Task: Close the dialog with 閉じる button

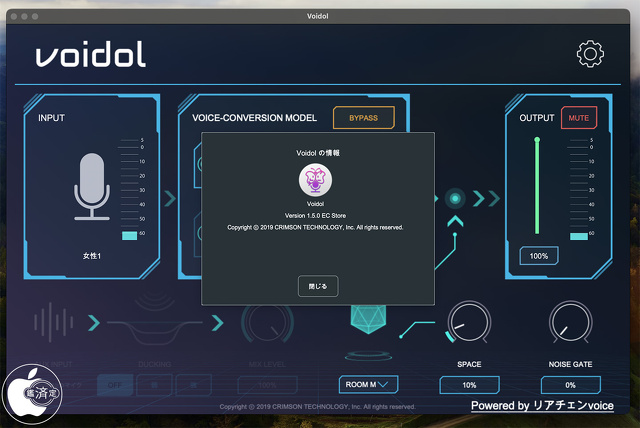Action: (x=318, y=286)
